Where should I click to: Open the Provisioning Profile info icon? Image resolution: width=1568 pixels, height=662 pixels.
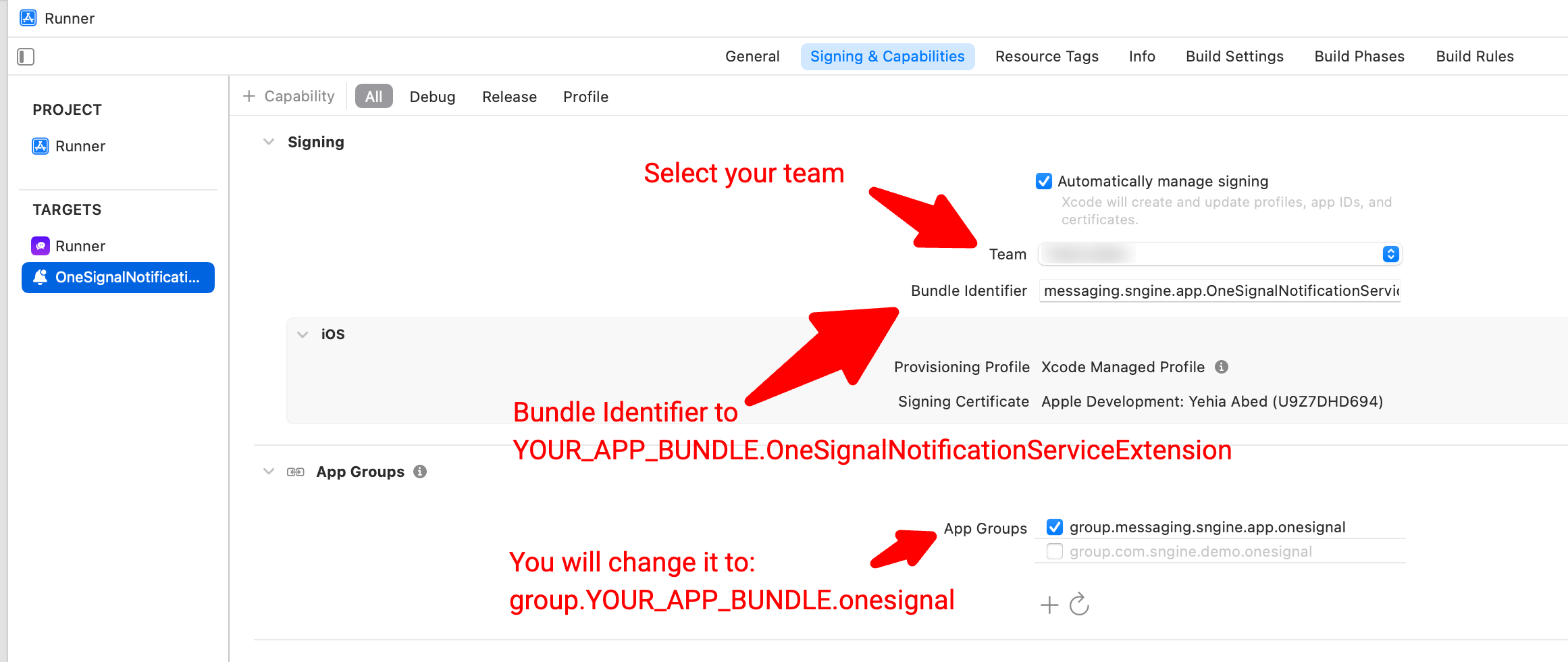1222,367
